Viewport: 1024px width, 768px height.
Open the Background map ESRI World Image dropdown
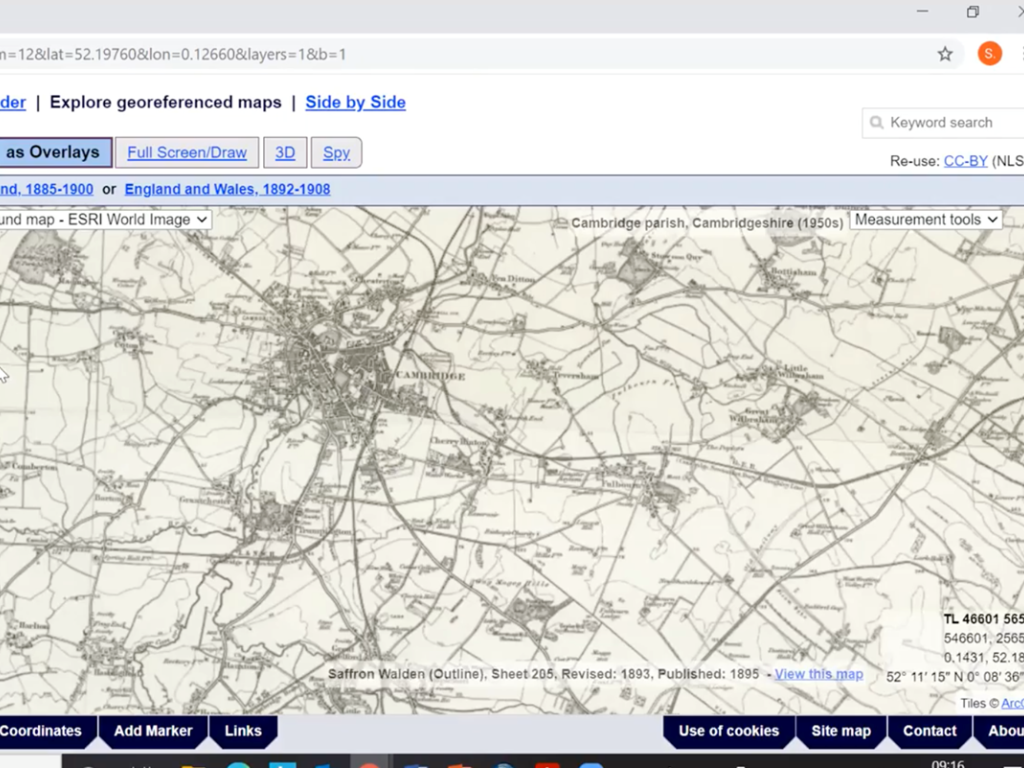click(104, 219)
